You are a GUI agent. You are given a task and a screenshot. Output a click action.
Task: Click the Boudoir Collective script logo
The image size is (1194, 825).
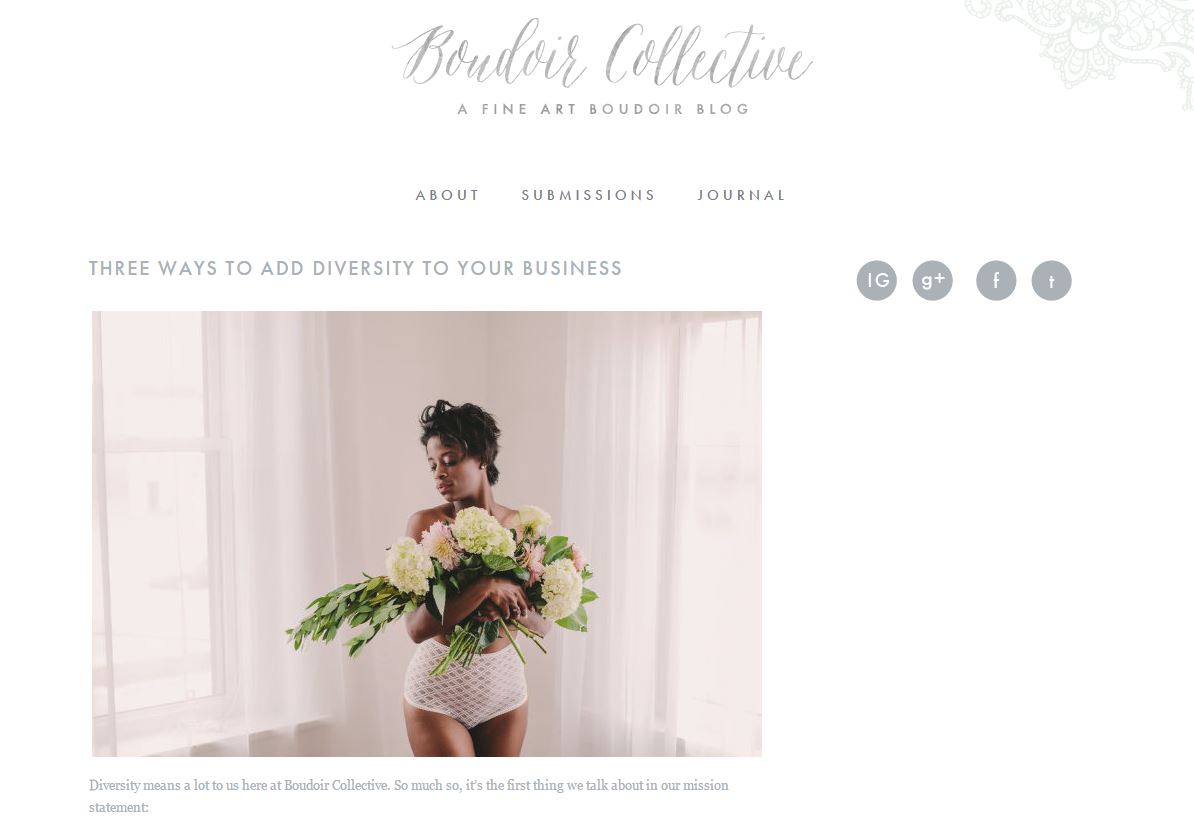602,53
